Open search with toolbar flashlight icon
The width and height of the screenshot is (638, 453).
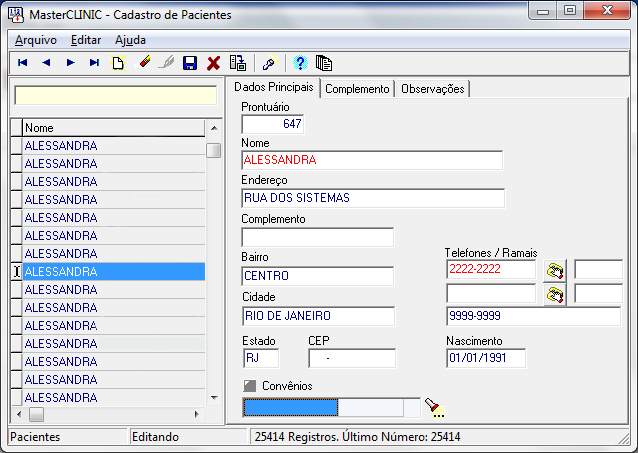point(270,63)
